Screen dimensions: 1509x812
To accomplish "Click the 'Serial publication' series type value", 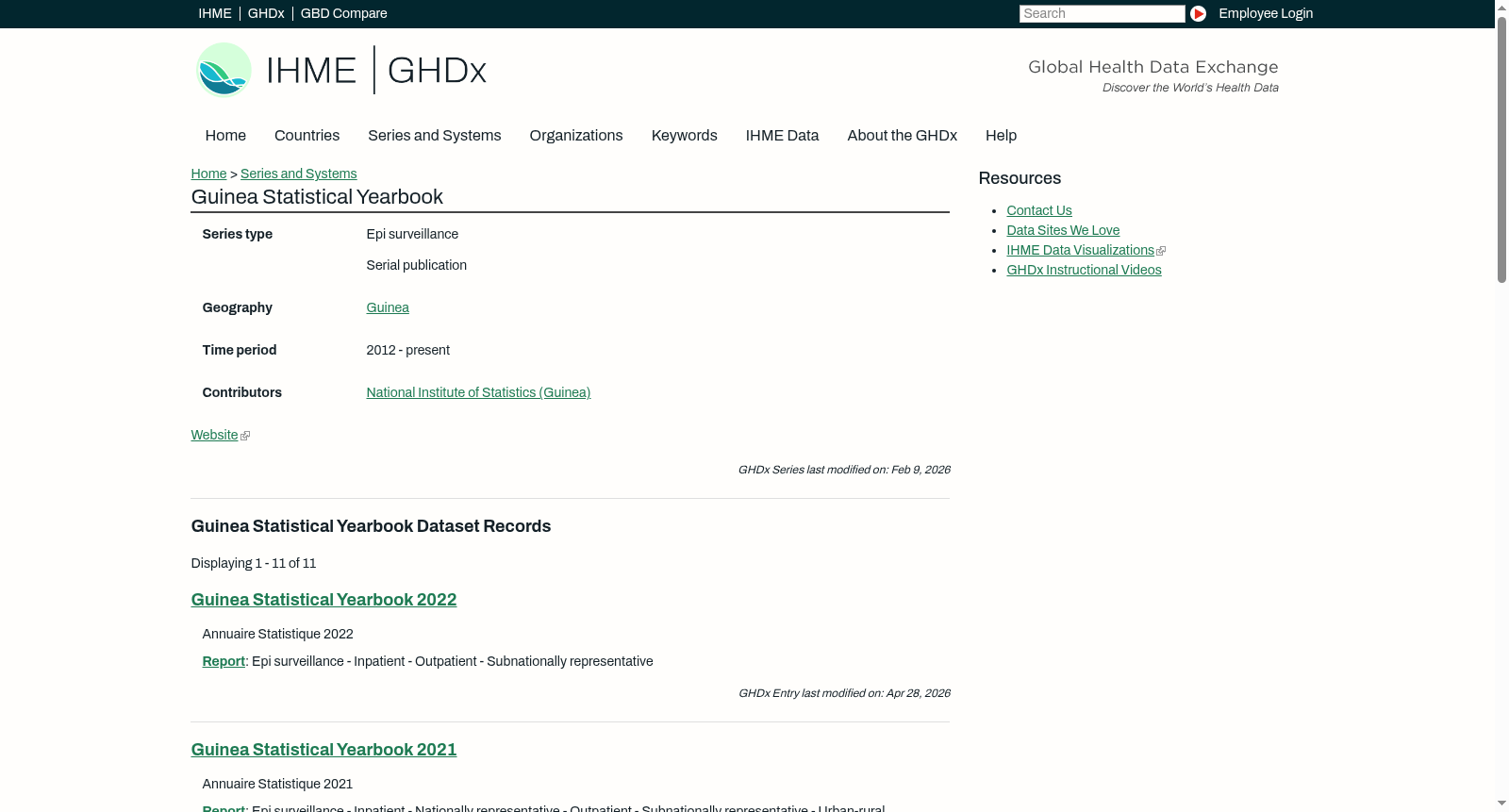I will pos(416,265).
